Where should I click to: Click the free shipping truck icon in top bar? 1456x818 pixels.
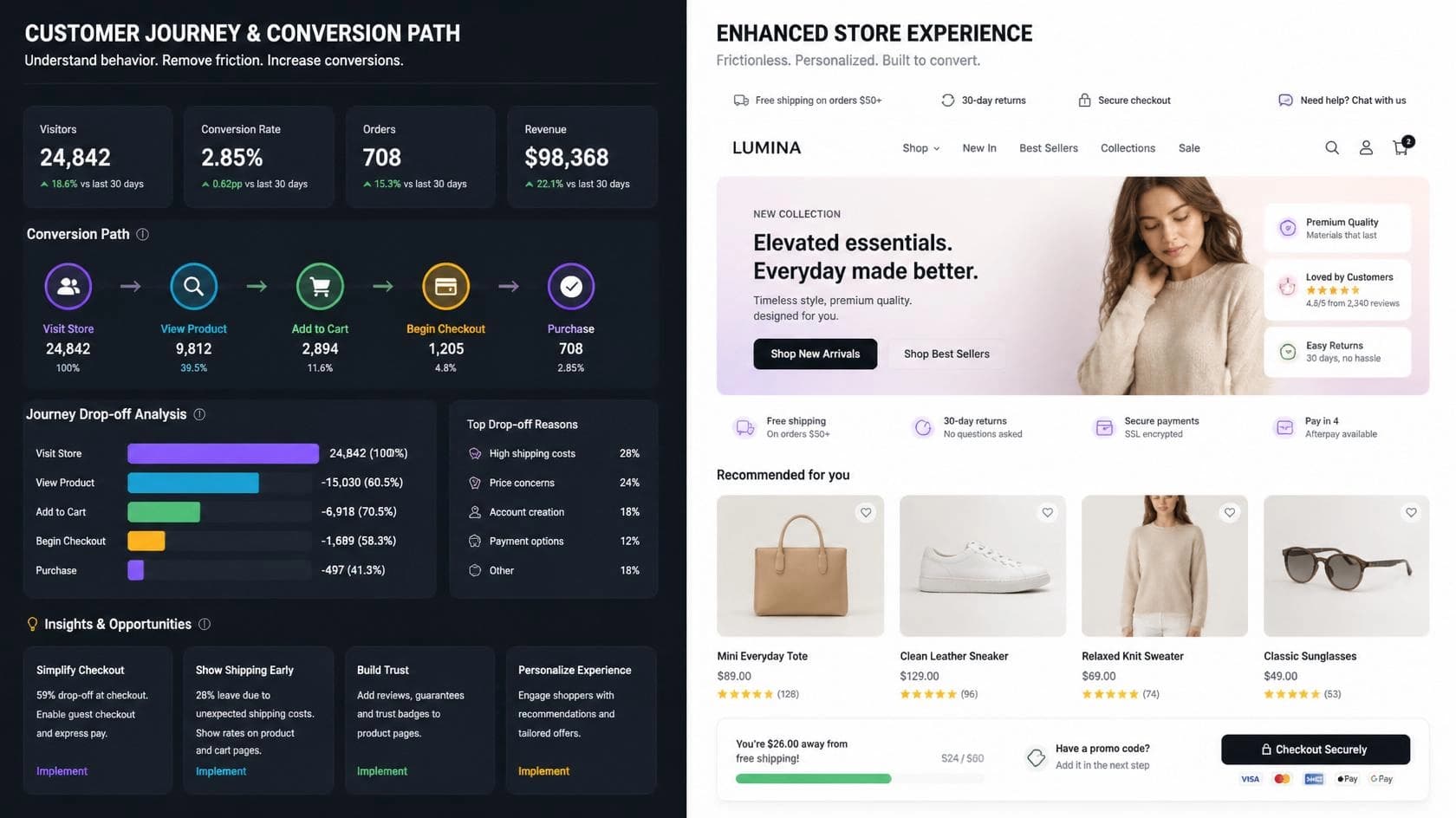[x=741, y=101]
